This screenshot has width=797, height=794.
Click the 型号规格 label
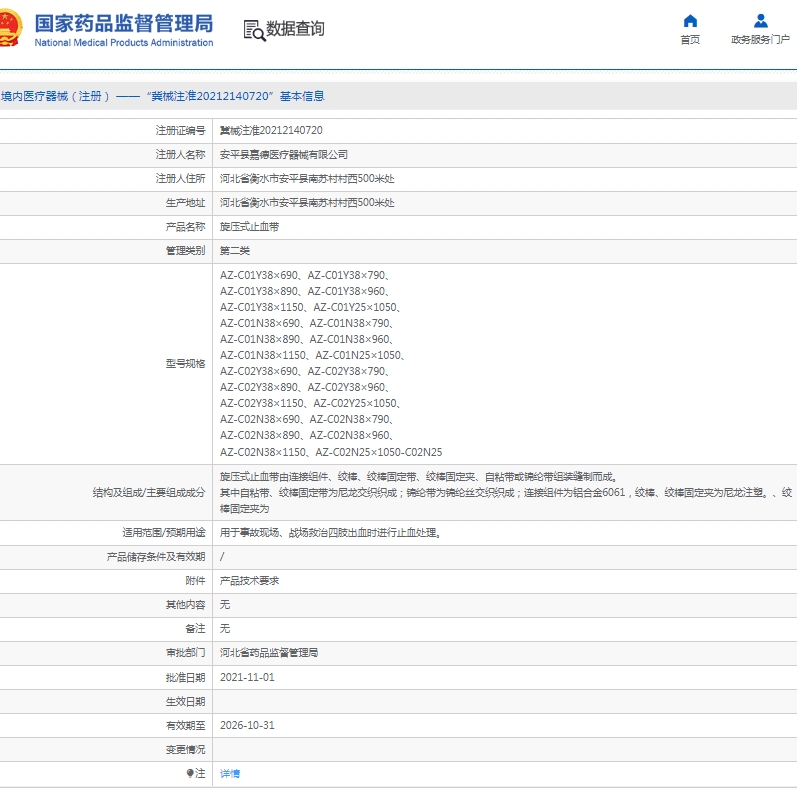coord(186,363)
